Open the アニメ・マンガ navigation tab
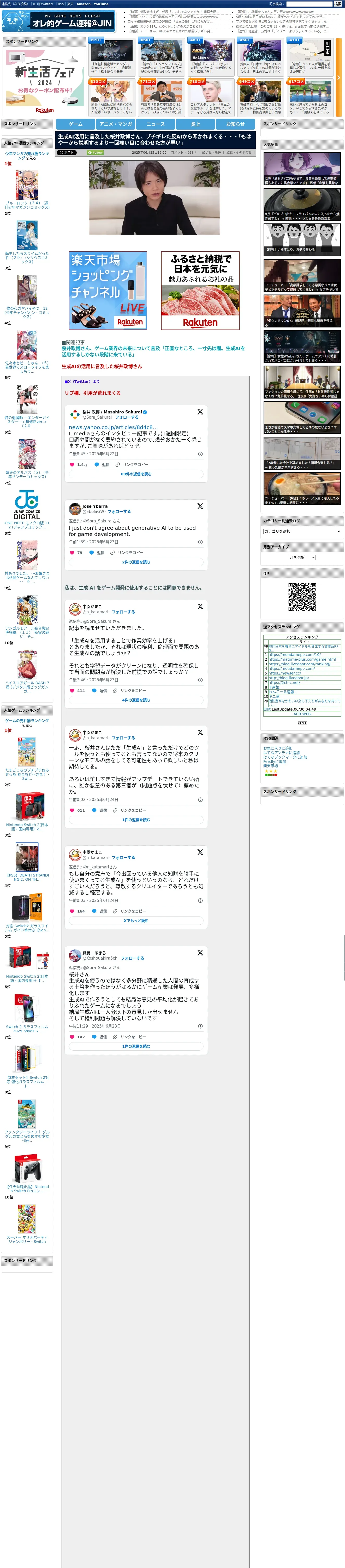 (x=115, y=124)
